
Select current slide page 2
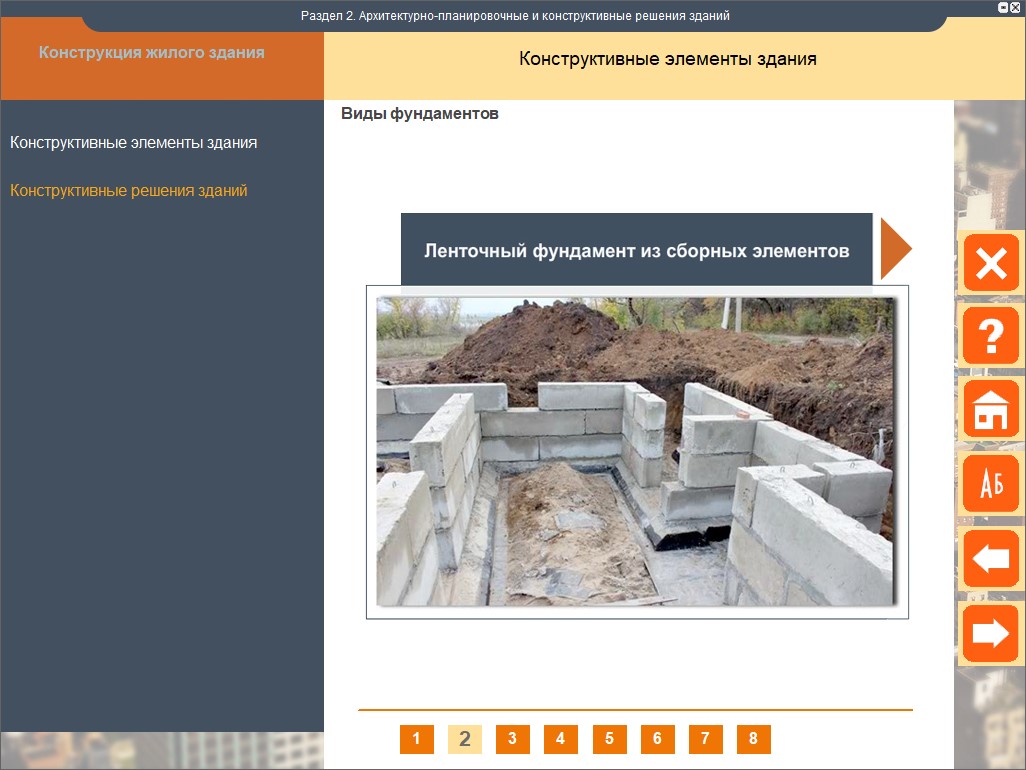click(x=464, y=739)
